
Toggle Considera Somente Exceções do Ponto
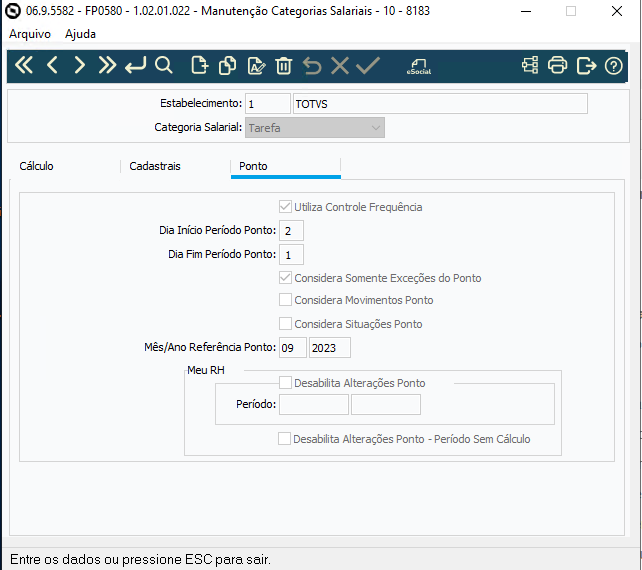(285, 278)
